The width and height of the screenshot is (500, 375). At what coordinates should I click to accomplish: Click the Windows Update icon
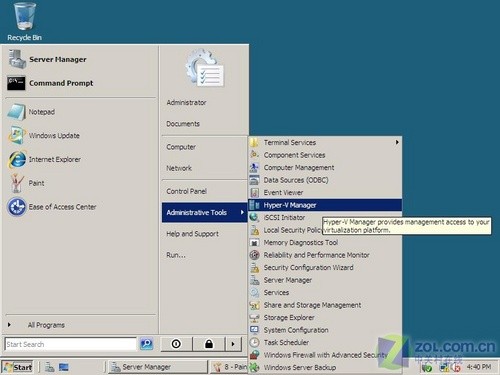16,135
